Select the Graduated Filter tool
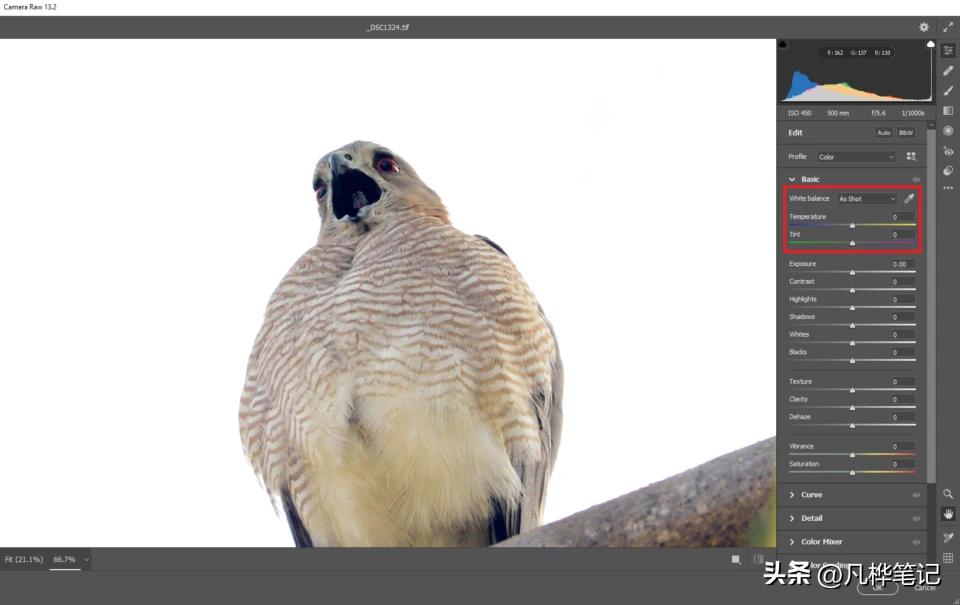960x605 pixels. tap(948, 111)
